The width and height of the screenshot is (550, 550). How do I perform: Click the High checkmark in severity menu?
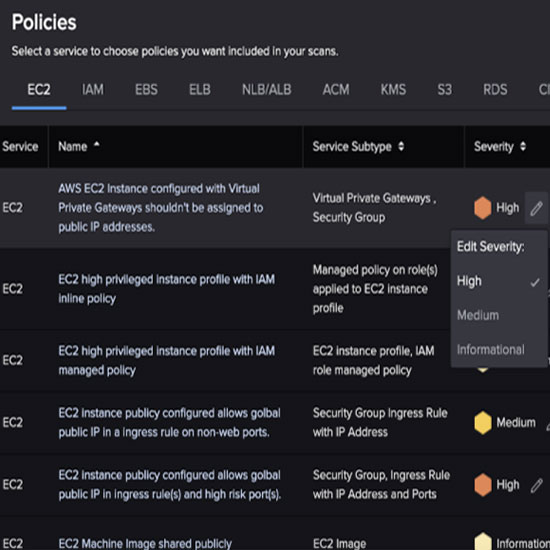pyautogui.click(x=535, y=282)
